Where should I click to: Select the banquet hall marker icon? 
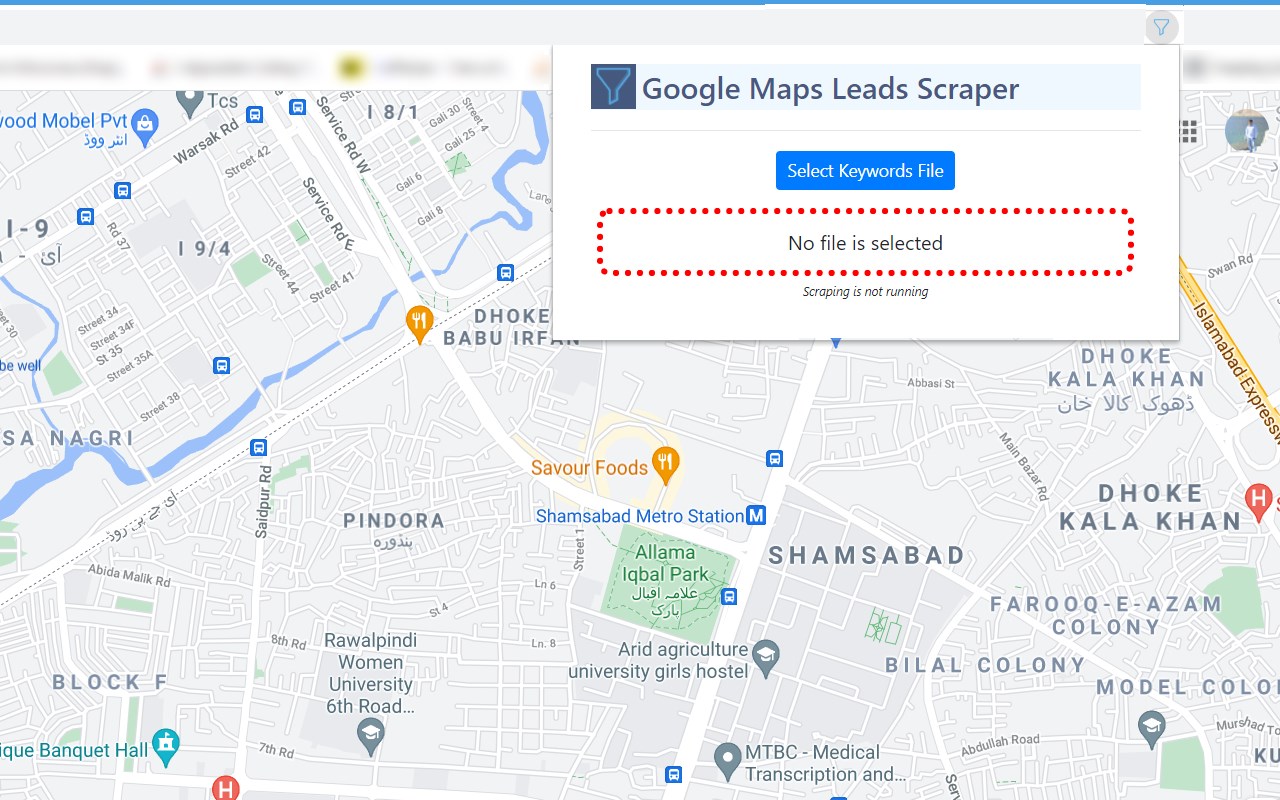coord(166,744)
